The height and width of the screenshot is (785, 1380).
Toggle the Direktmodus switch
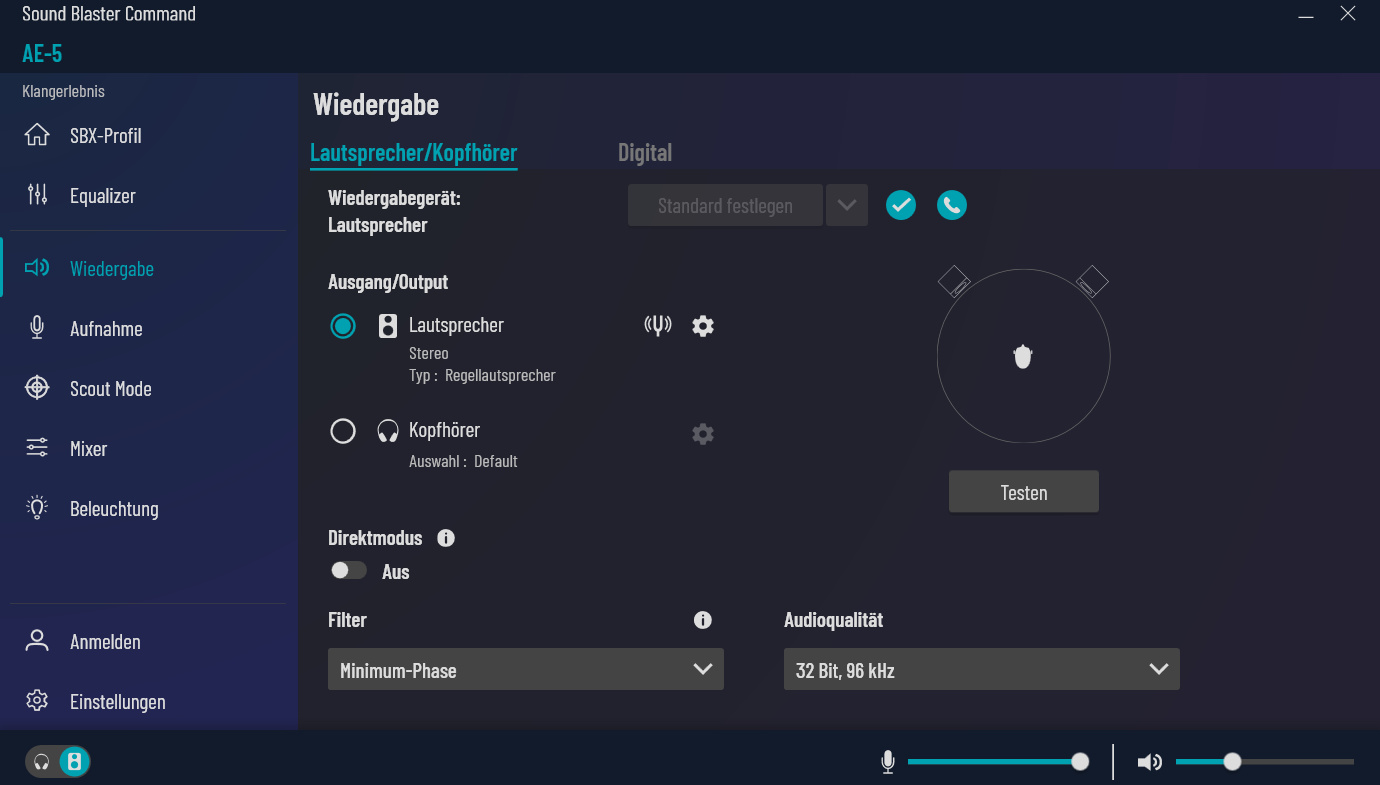[x=349, y=570]
